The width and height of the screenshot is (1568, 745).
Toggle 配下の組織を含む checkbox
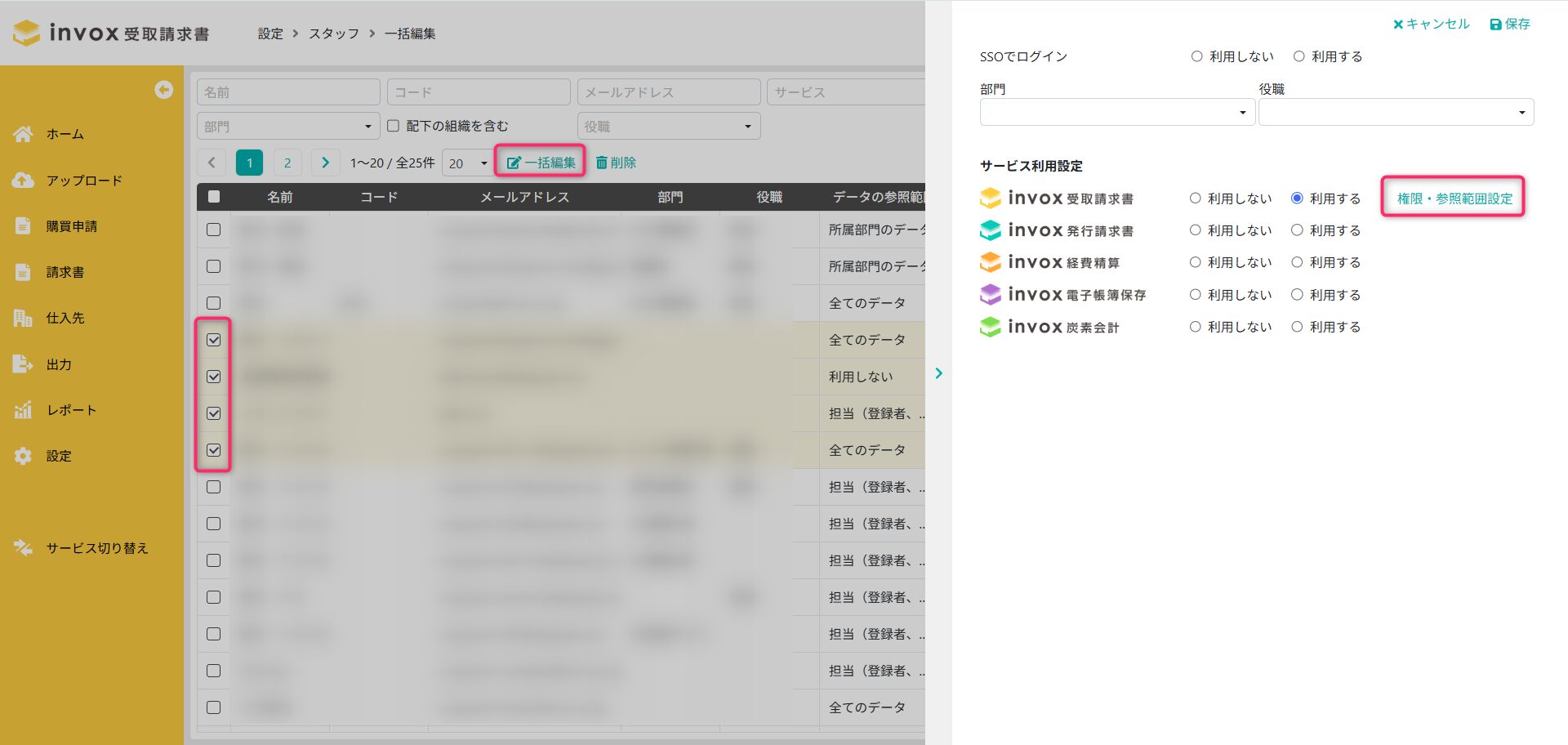coord(393,126)
